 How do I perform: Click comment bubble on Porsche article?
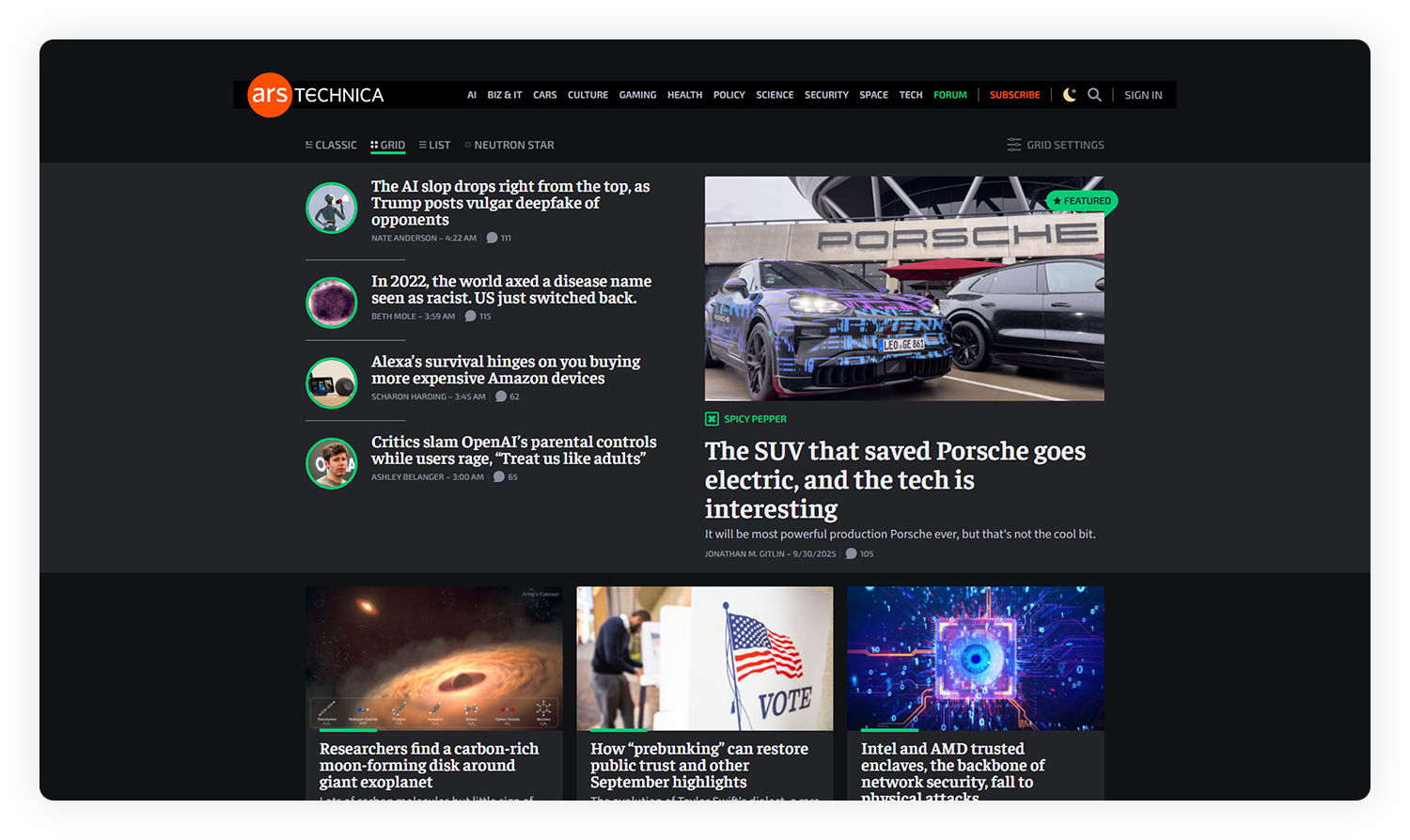tap(851, 553)
